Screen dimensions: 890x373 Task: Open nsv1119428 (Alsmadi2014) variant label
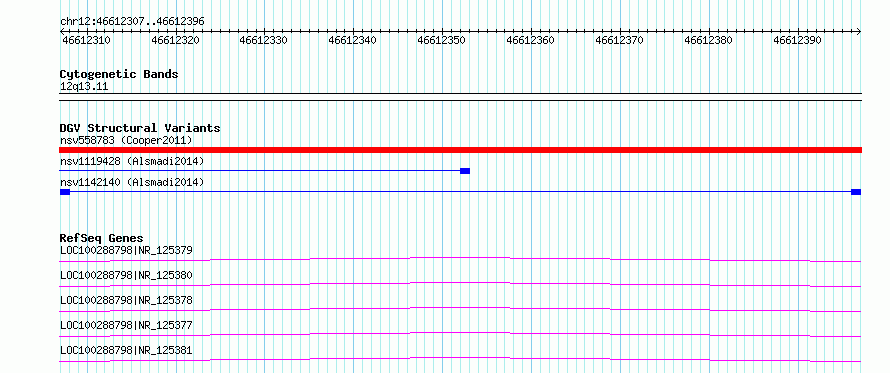coord(132,161)
